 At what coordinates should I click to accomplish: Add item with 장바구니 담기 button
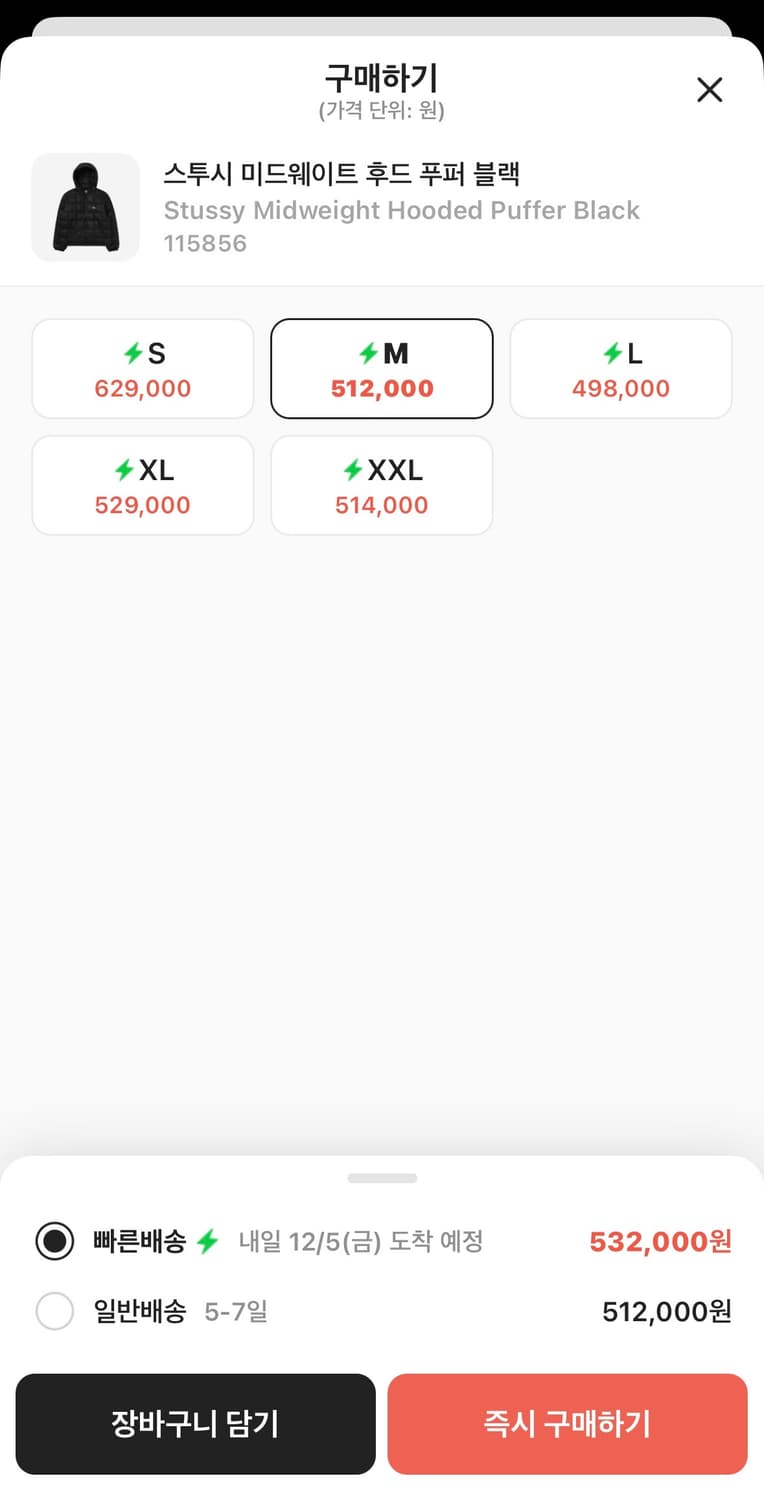pyautogui.click(x=195, y=1424)
